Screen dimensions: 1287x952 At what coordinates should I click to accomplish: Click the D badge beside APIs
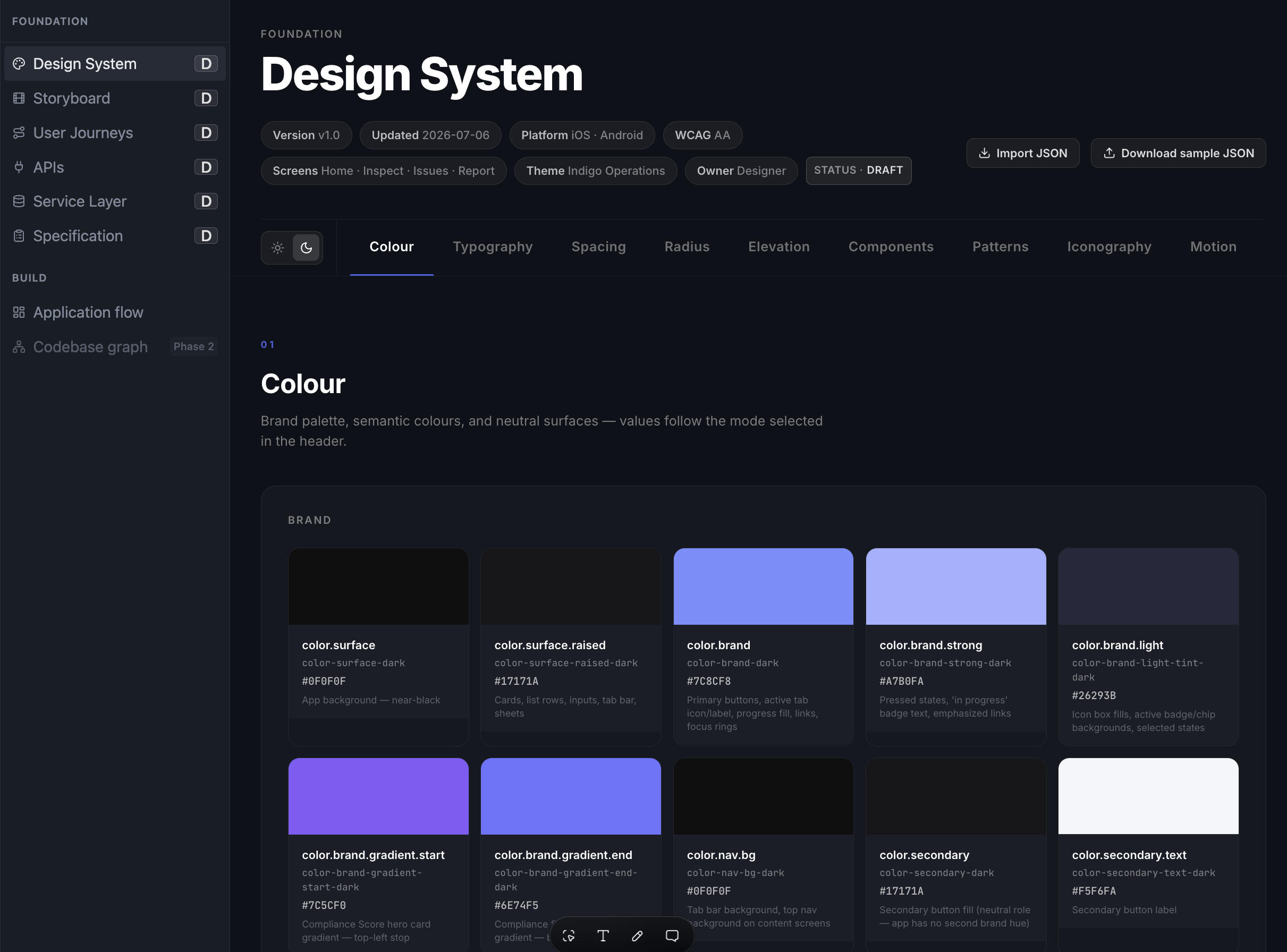tap(206, 167)
